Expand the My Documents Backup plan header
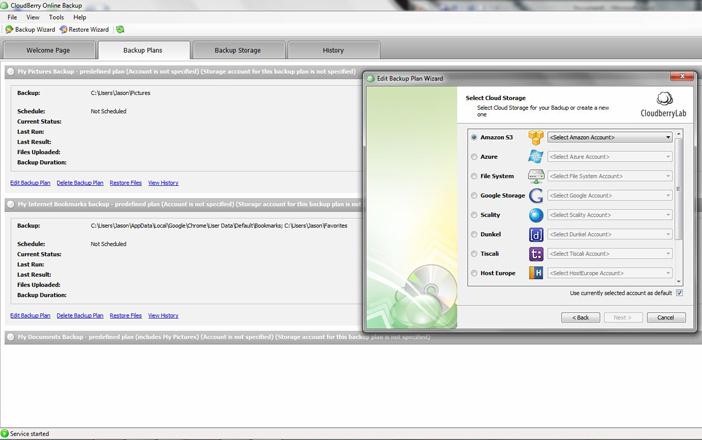 click(11, 337)
